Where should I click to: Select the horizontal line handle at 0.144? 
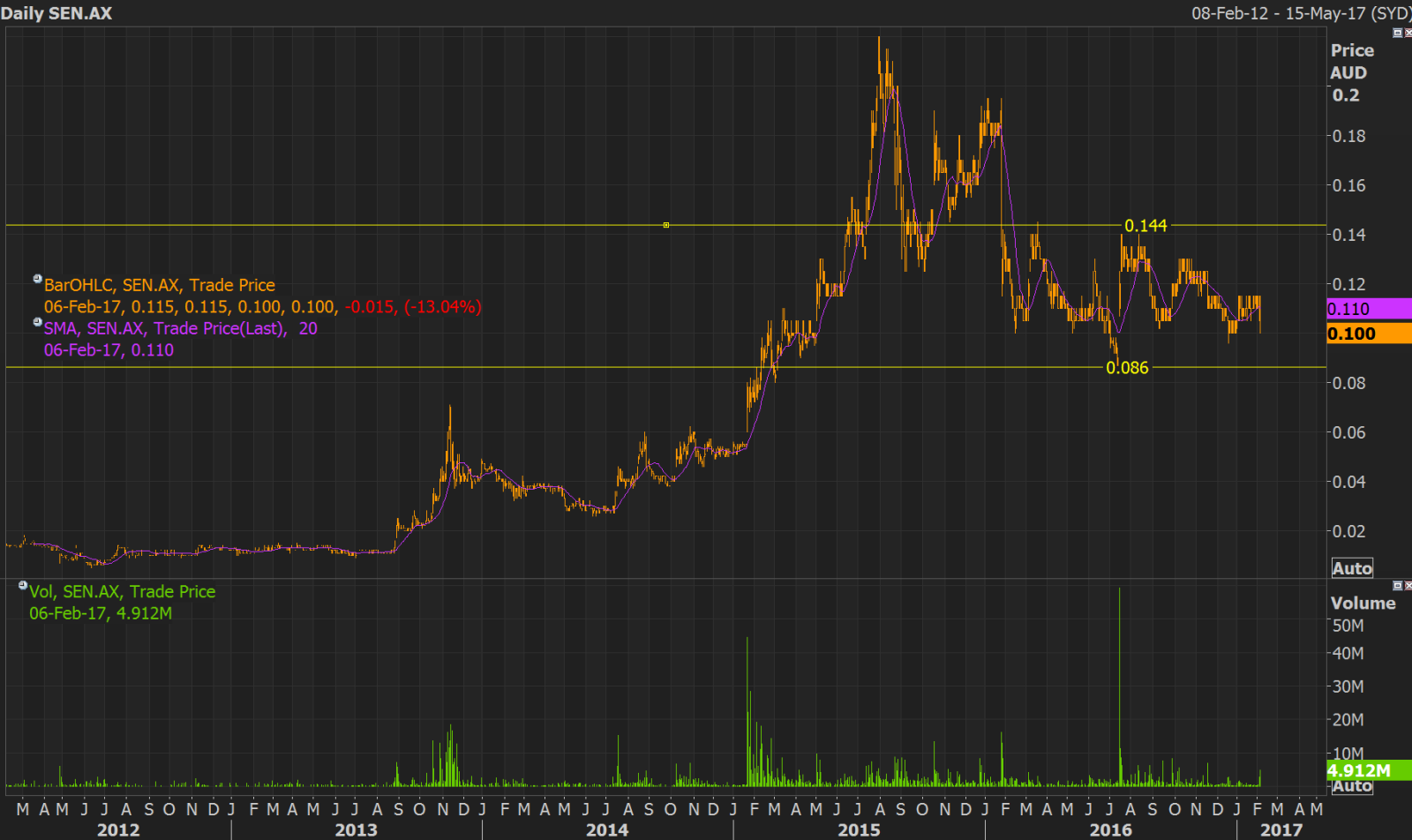pos(666,225)
